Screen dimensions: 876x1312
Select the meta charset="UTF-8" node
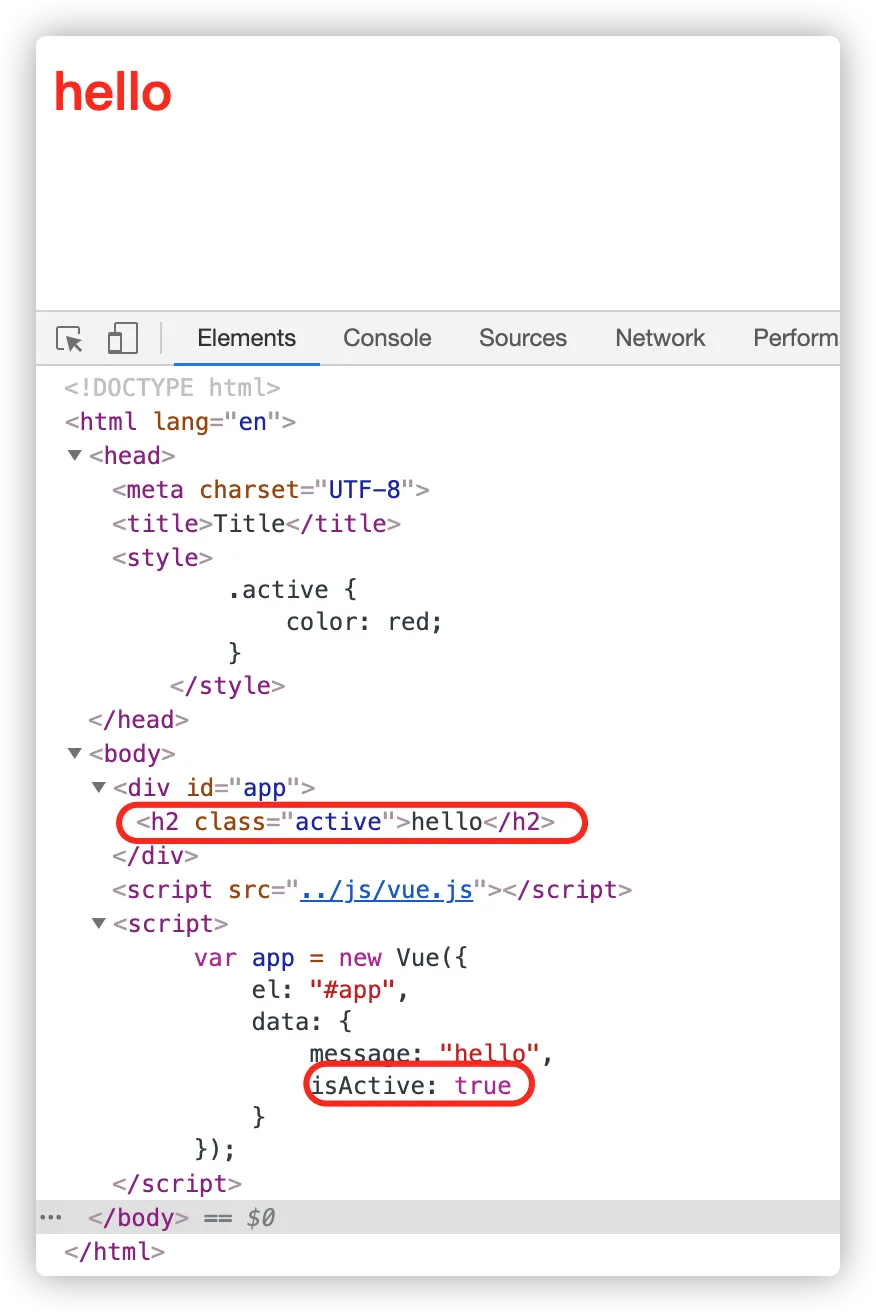[271, 490]
